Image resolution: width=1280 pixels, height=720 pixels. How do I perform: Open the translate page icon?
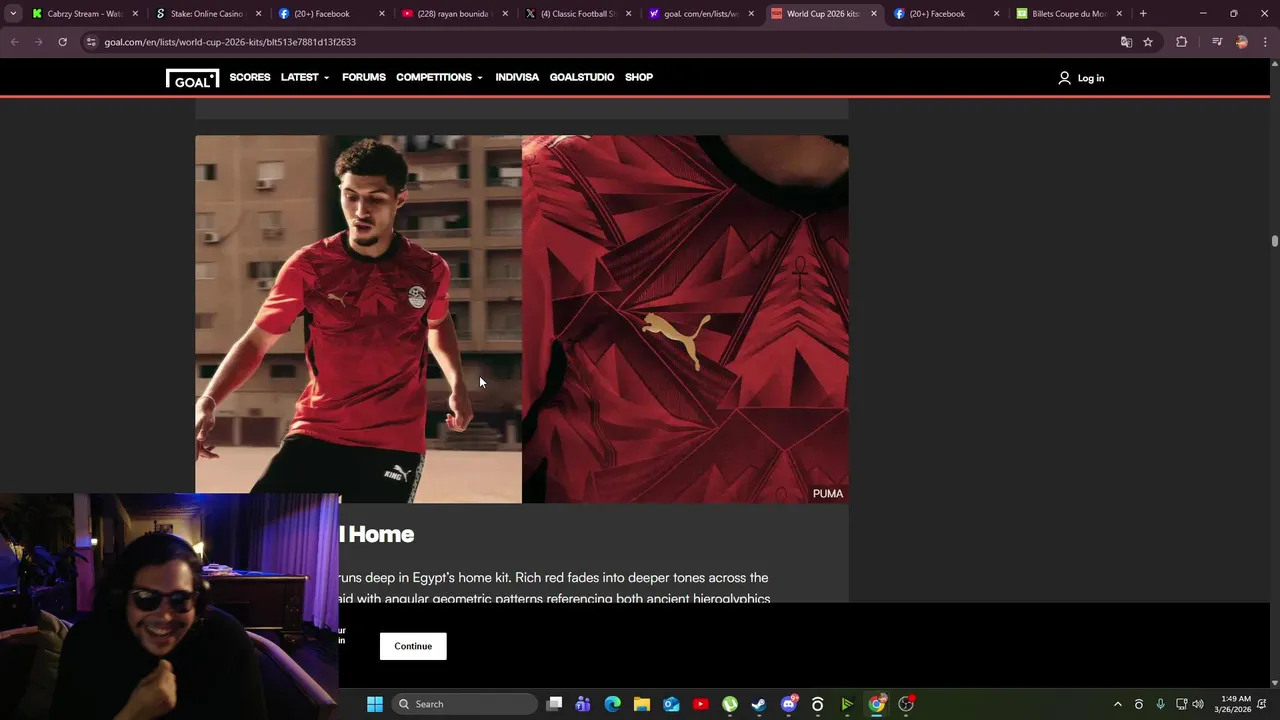1126,42
